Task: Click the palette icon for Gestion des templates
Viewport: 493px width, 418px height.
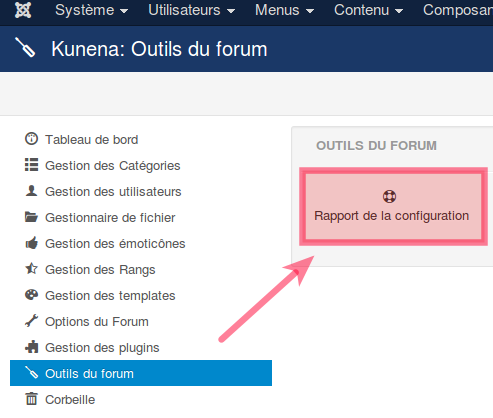Action: [x=31, y=295]
